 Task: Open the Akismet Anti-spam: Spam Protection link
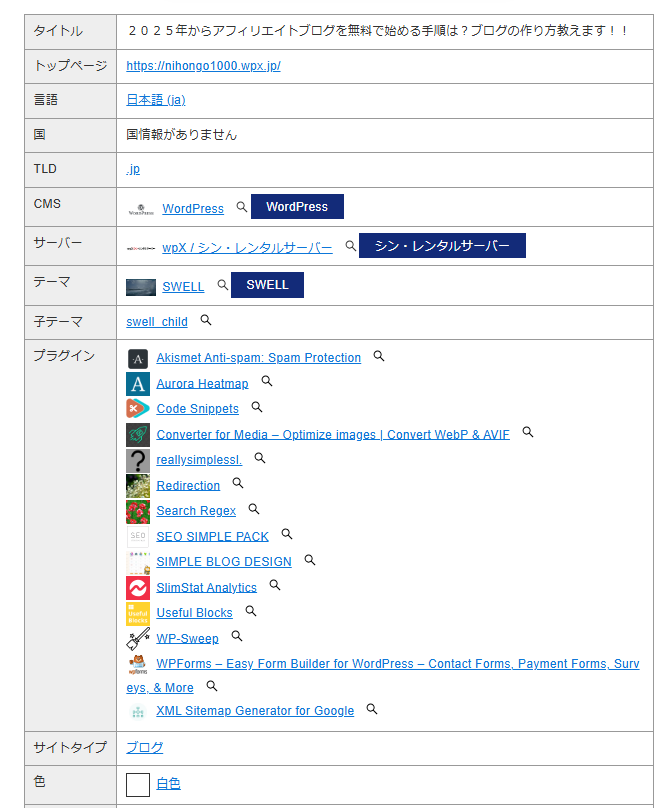[259, 358]
